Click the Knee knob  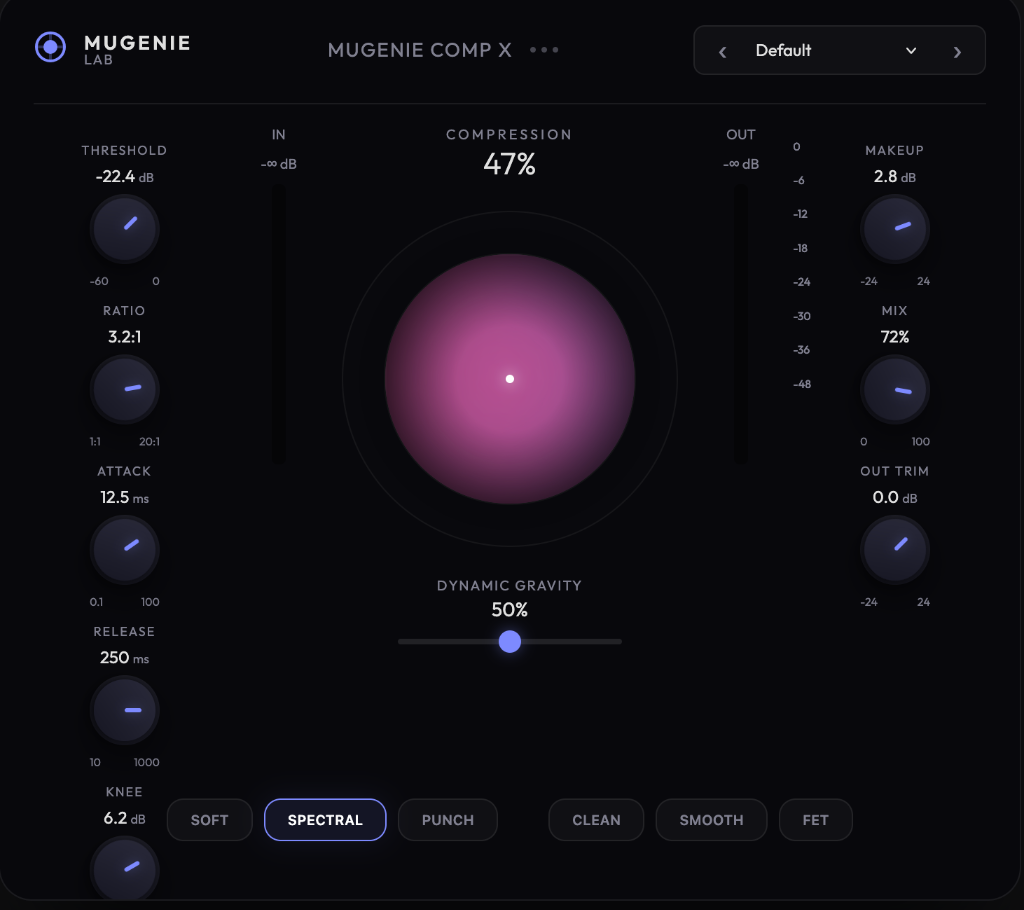coord(124,869)
